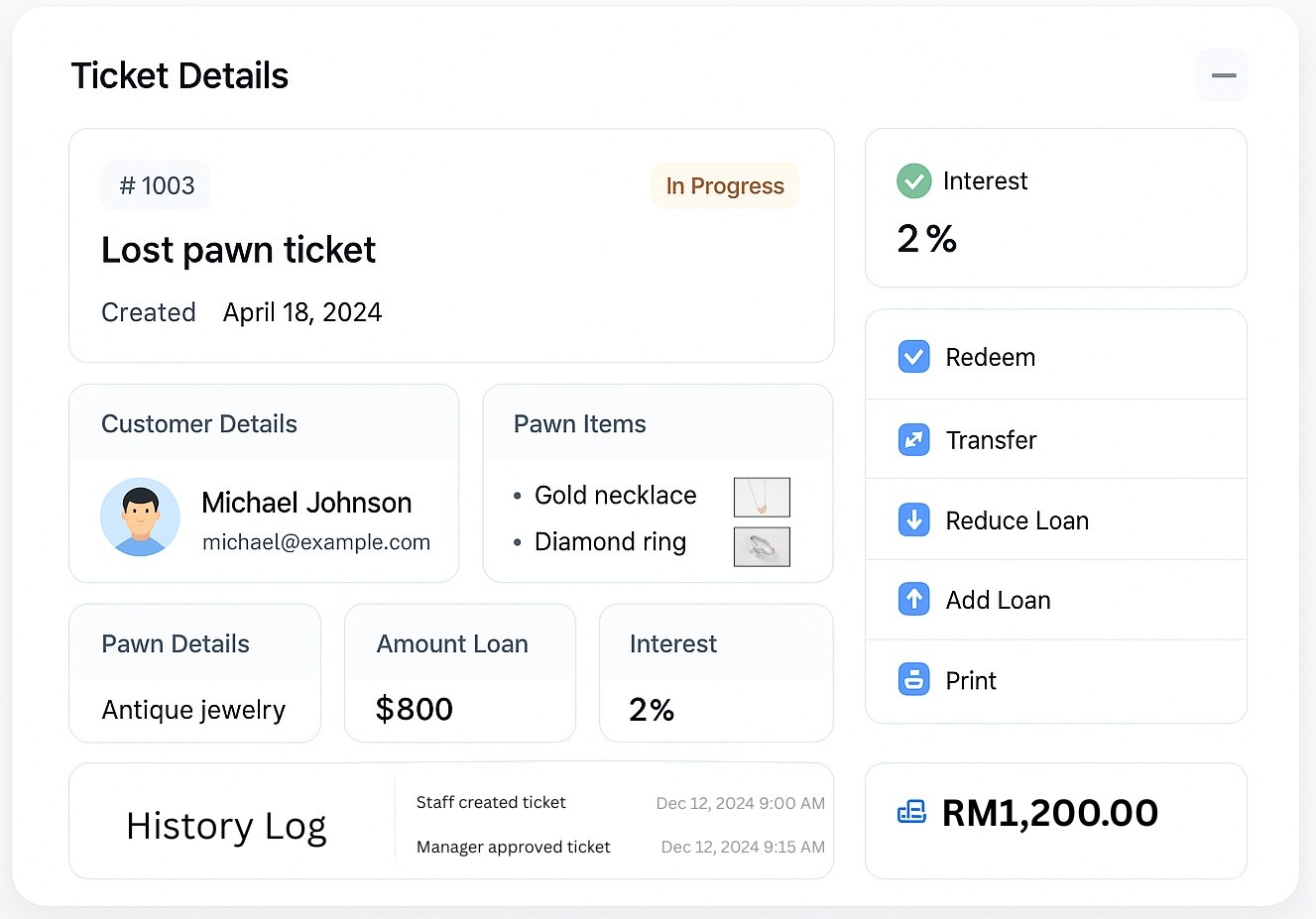Click the Print printer icon
Image resolution: width=1316 pixels, height=919 pixels.
[x=913, y=680]
